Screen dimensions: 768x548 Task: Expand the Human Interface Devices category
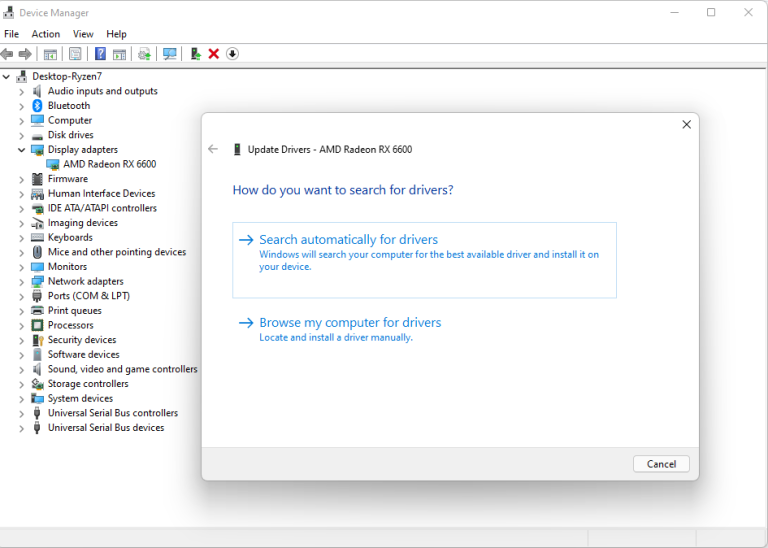coord(22,194)
